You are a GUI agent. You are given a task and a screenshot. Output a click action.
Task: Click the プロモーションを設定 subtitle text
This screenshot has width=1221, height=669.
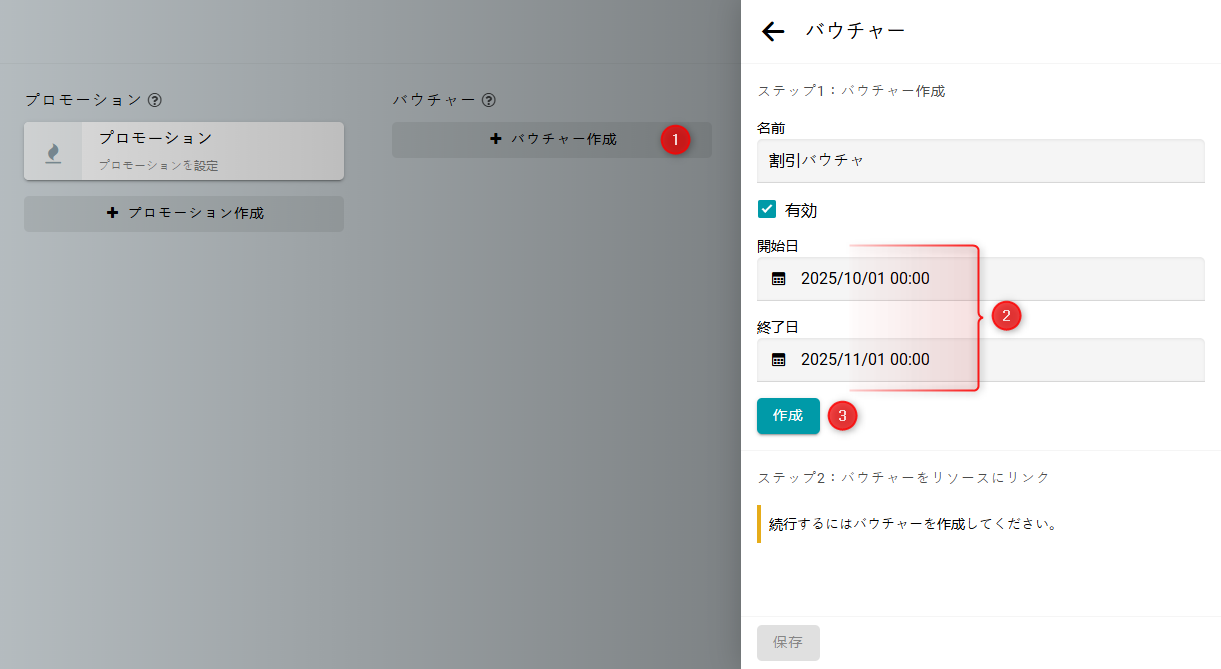tap(158, 166)
